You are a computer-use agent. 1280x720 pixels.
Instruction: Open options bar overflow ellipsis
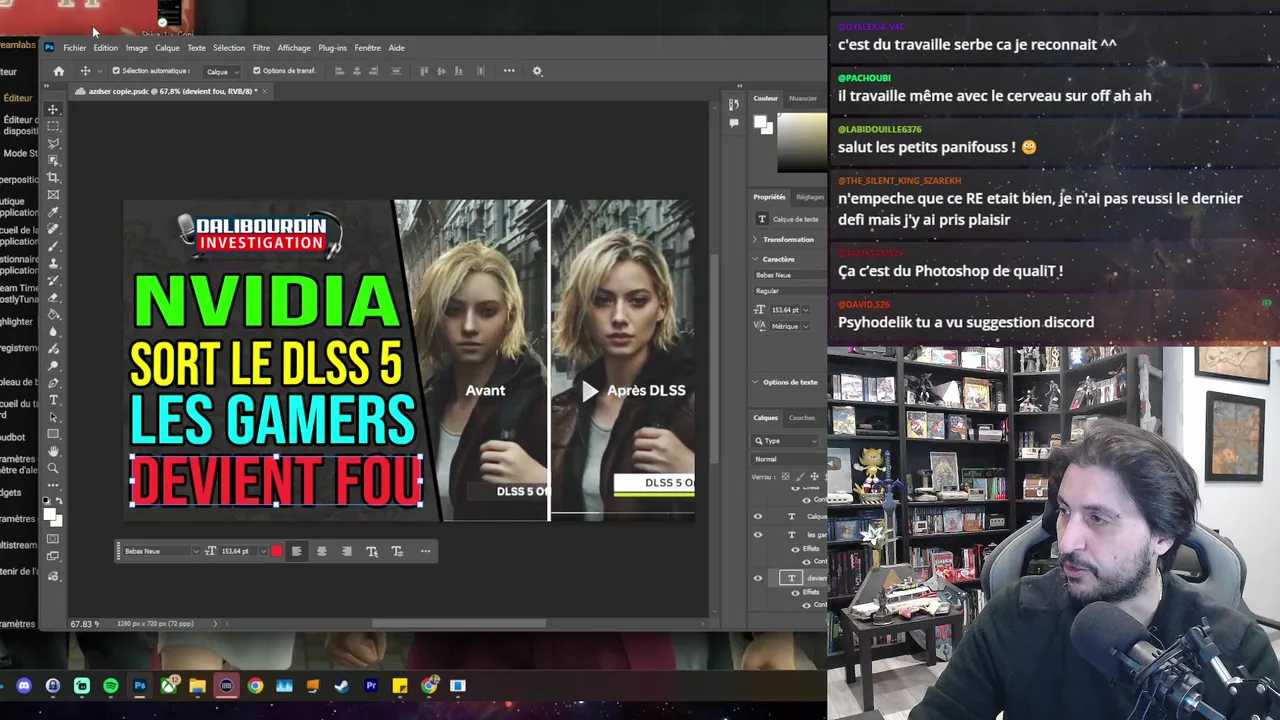click(509, 71)
